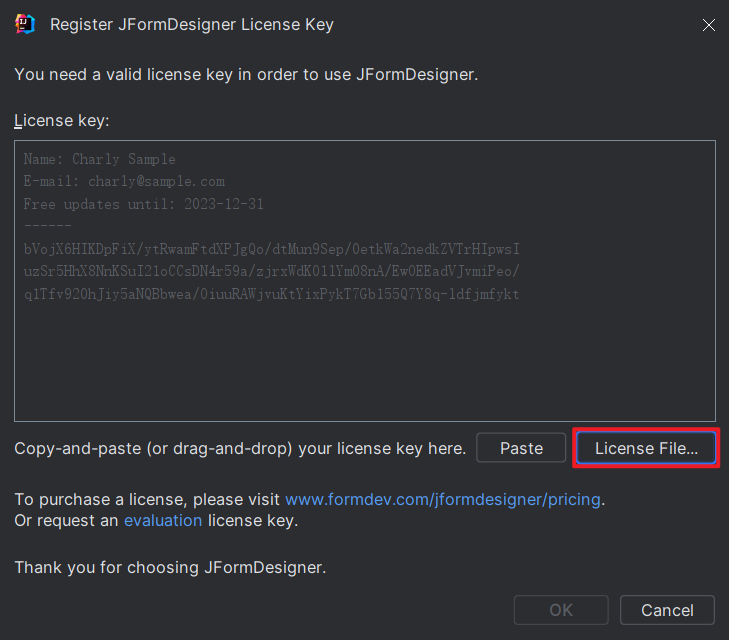Click placeholder text 'Name: Charly Sample'
Viewport: 729px width, 640px height.
[99, 159]
